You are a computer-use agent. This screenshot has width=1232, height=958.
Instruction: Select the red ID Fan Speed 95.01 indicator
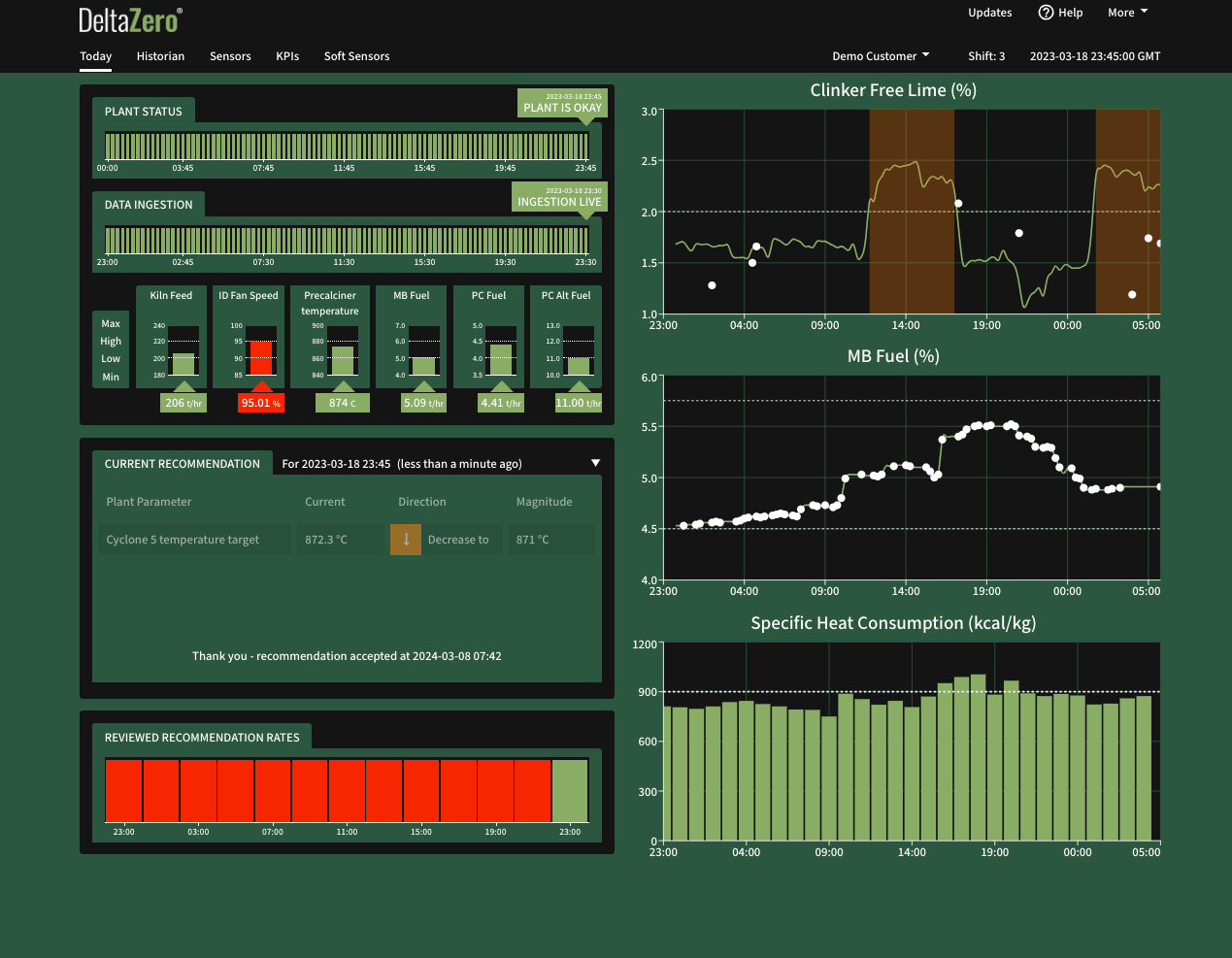[261, 403]
